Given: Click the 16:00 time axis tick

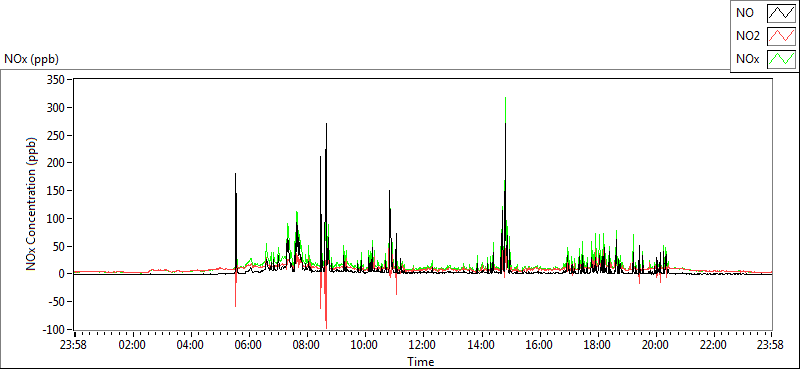Looking at the screenshot, I should (539, 345).
